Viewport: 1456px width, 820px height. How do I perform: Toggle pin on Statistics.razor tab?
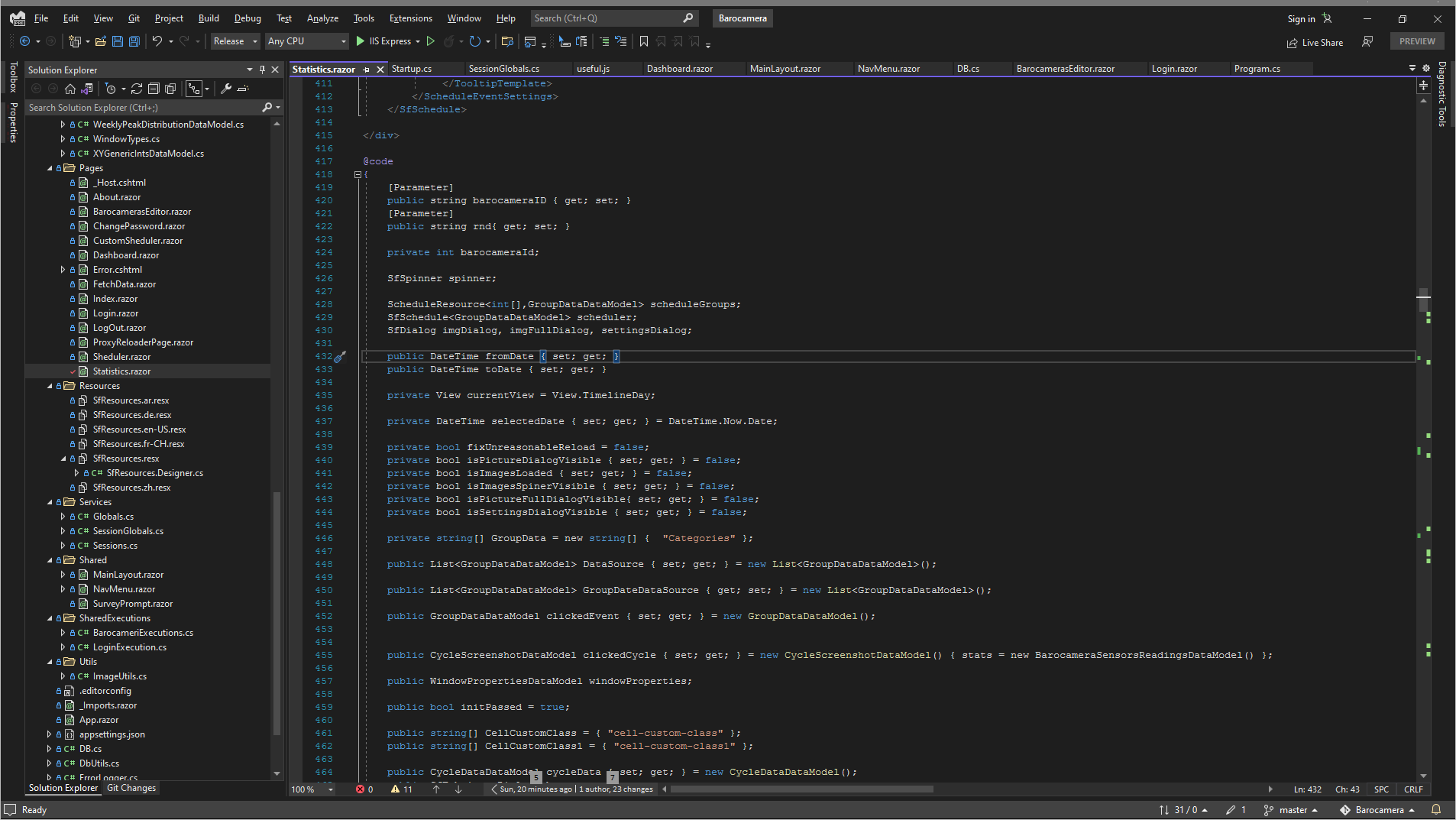click(367, 70)
